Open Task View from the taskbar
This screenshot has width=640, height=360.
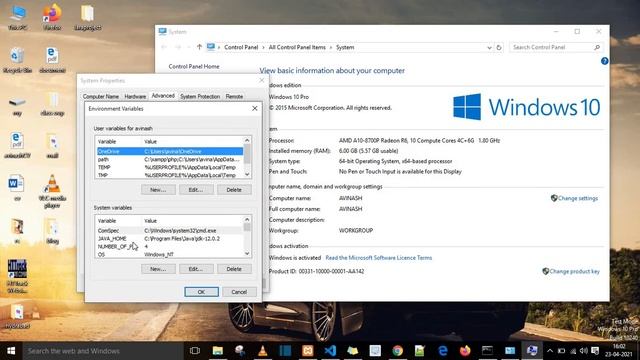195,351
